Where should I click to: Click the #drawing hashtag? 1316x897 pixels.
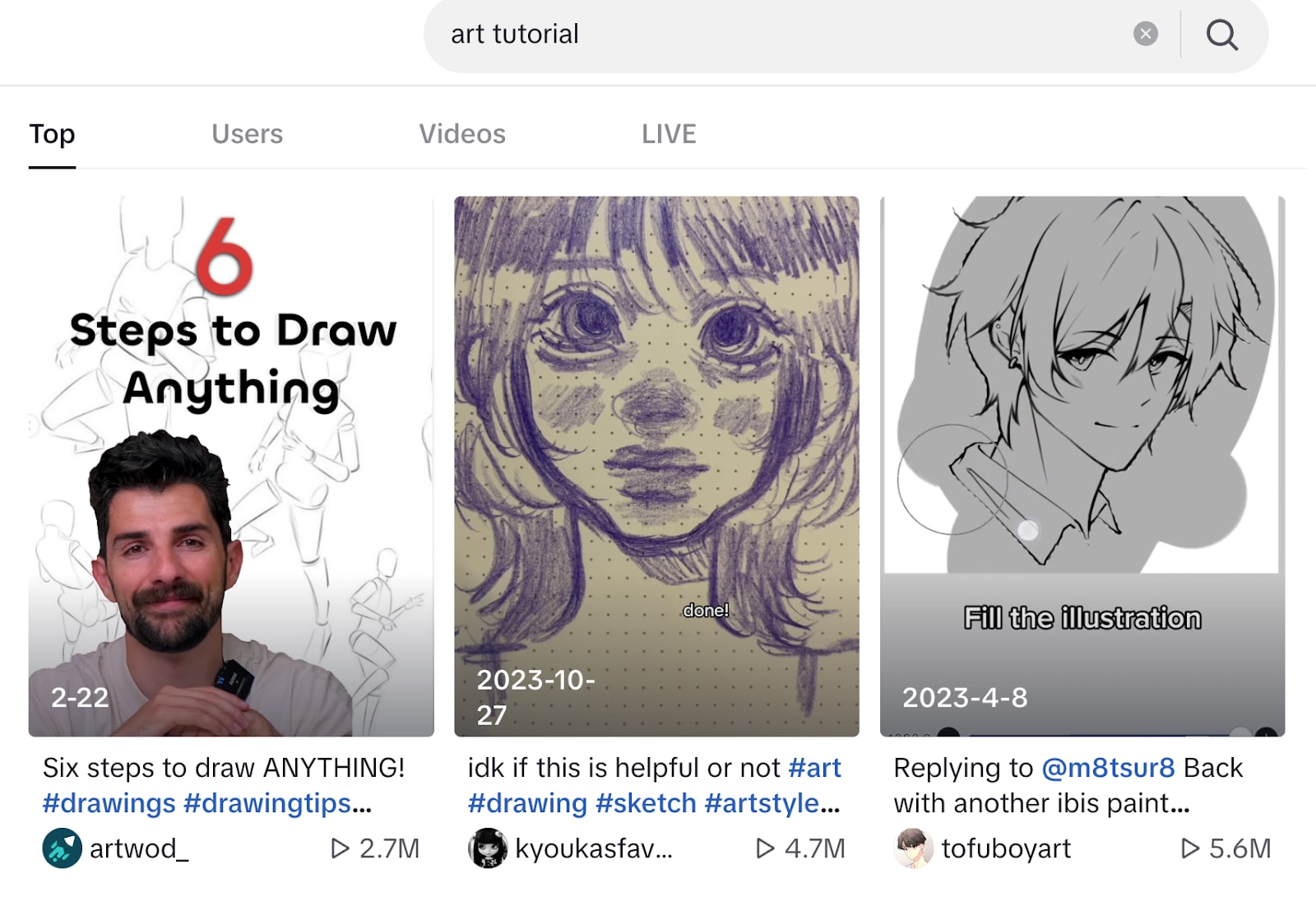527,803
